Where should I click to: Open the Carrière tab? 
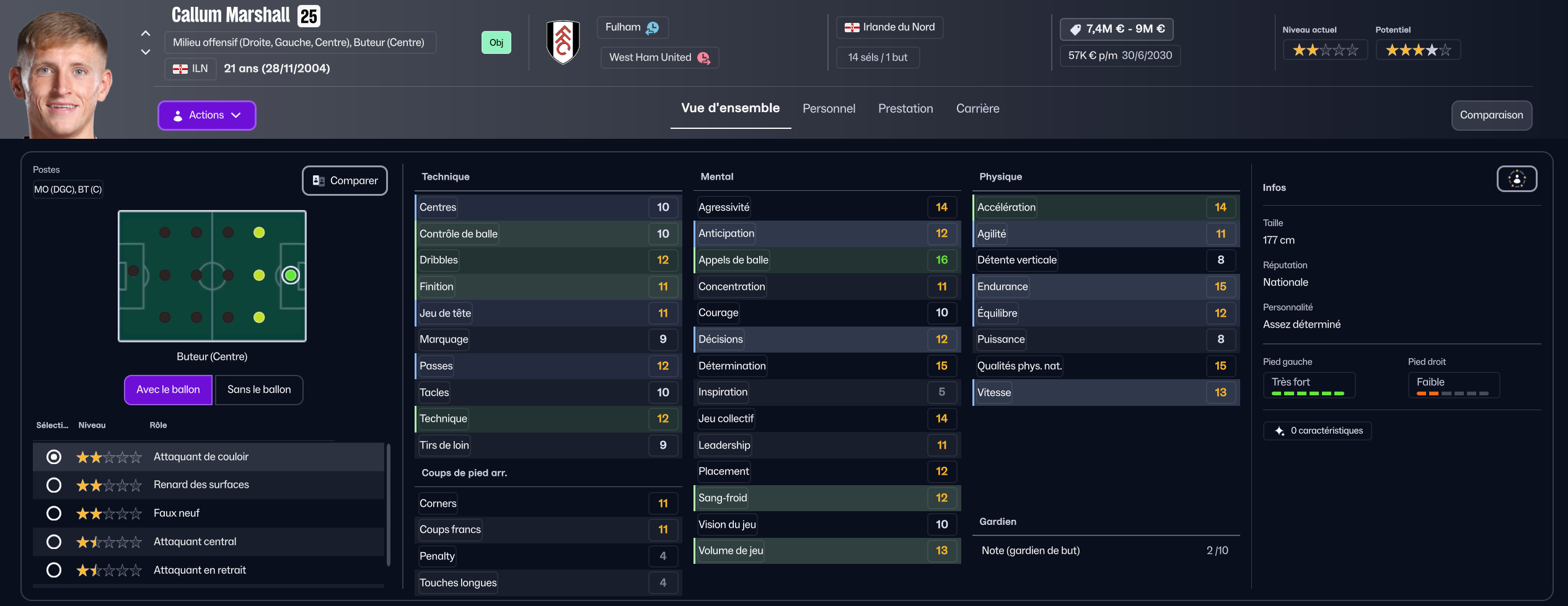click(x=977, y=108)
